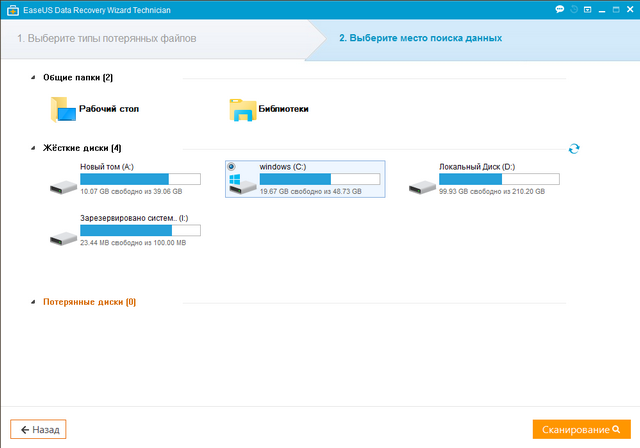Select the Библиотеки folder icon
This screenshot has height=448, width=640.
243,110
